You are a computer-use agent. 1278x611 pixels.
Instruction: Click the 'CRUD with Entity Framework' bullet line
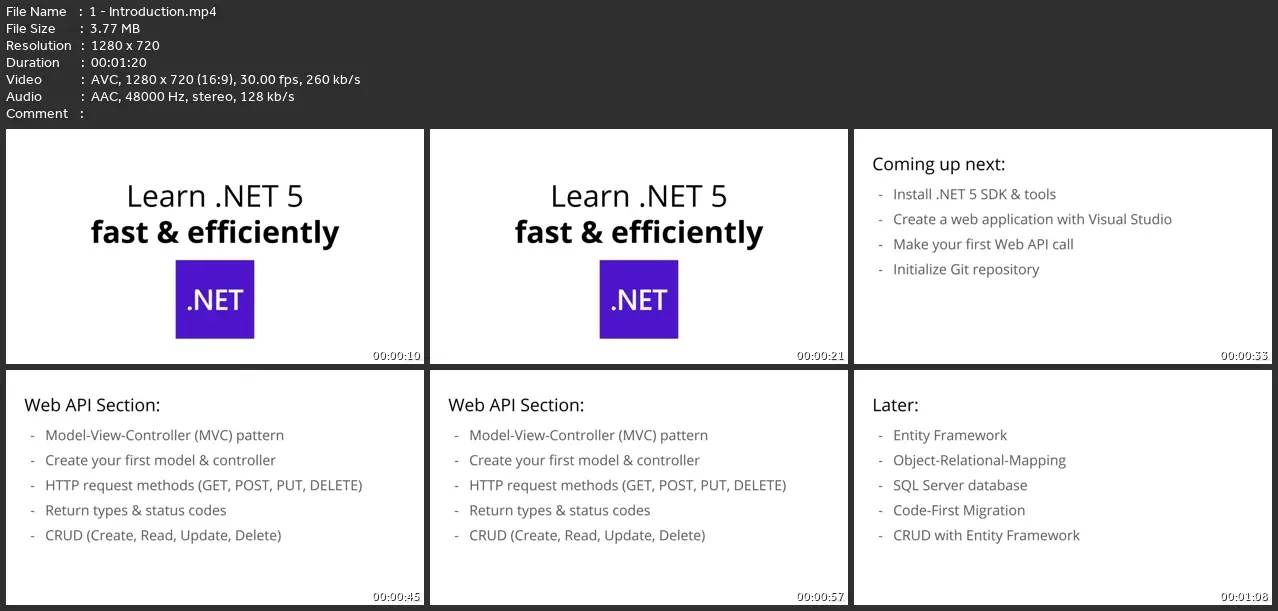(x=986, y=535)
